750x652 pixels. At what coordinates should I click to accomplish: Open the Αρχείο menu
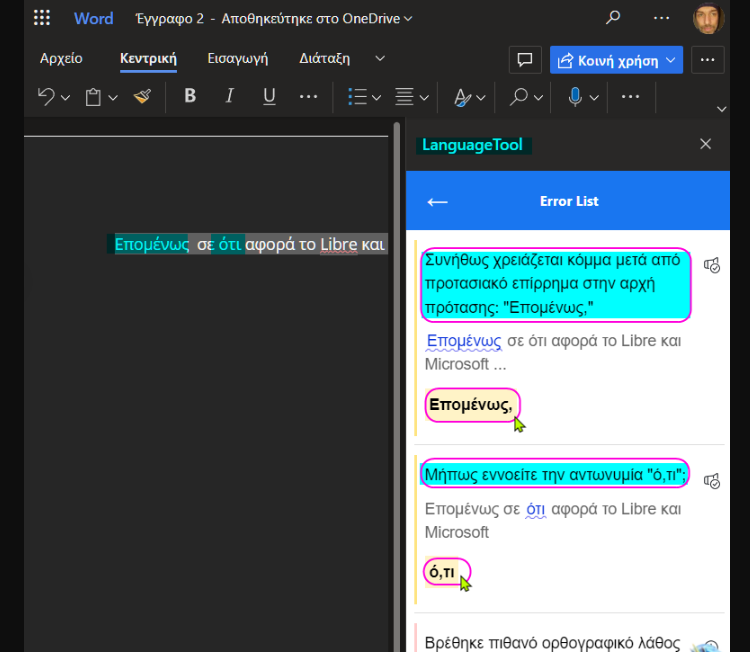pyautogui.click(x=61, y=58)
